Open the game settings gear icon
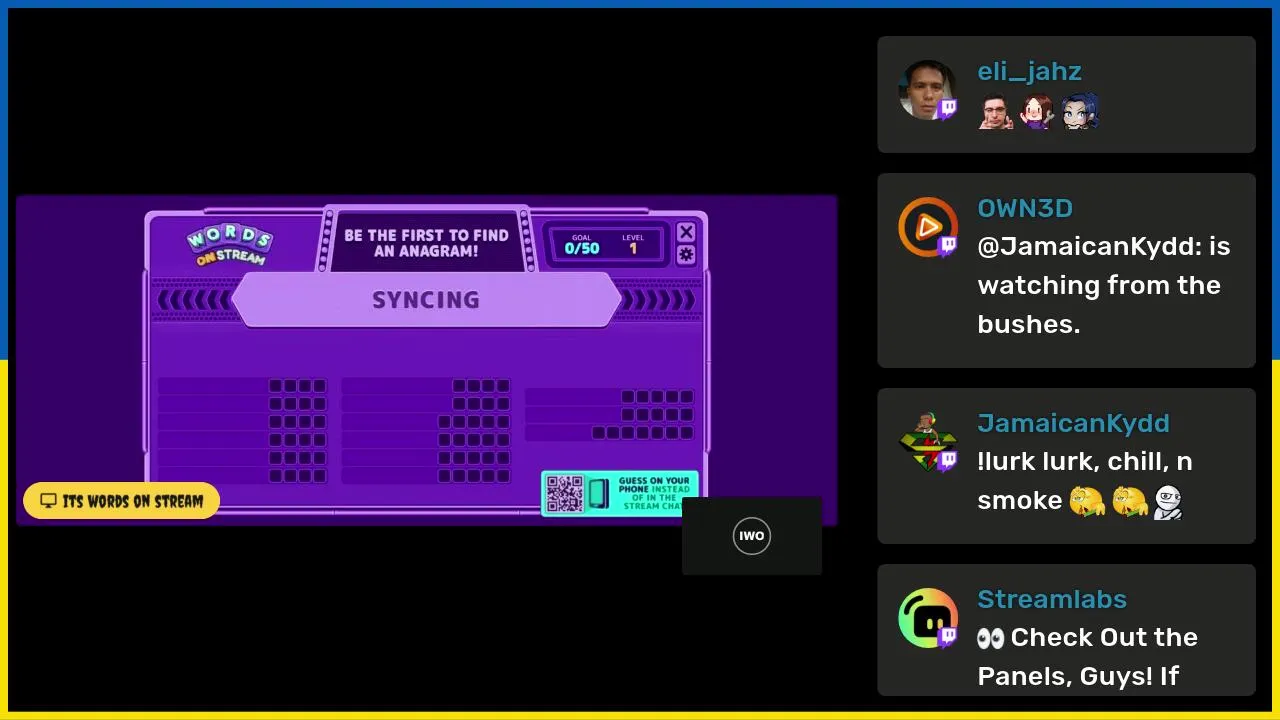The width and height of the screenshot is (1280, 720). pyautogui.click(x=686, y=255)
